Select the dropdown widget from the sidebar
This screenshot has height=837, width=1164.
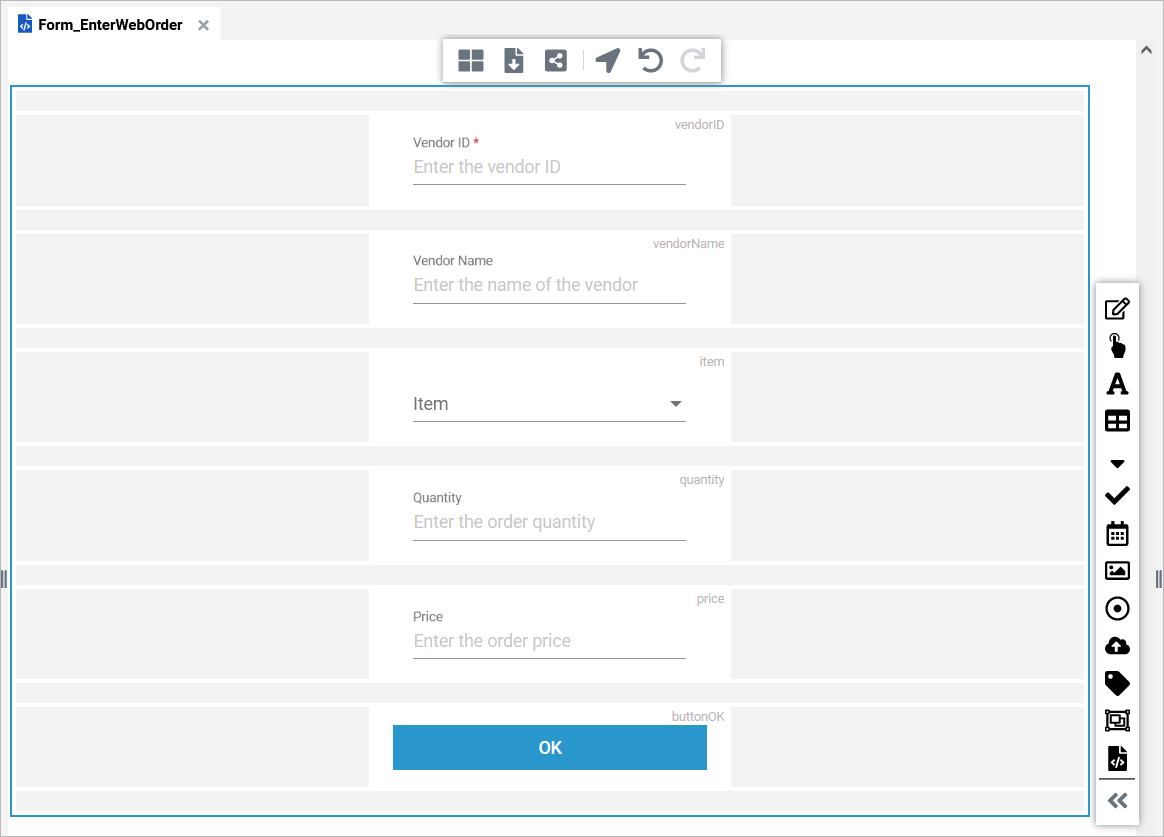pyautogui.click(x=1117, y=463)
